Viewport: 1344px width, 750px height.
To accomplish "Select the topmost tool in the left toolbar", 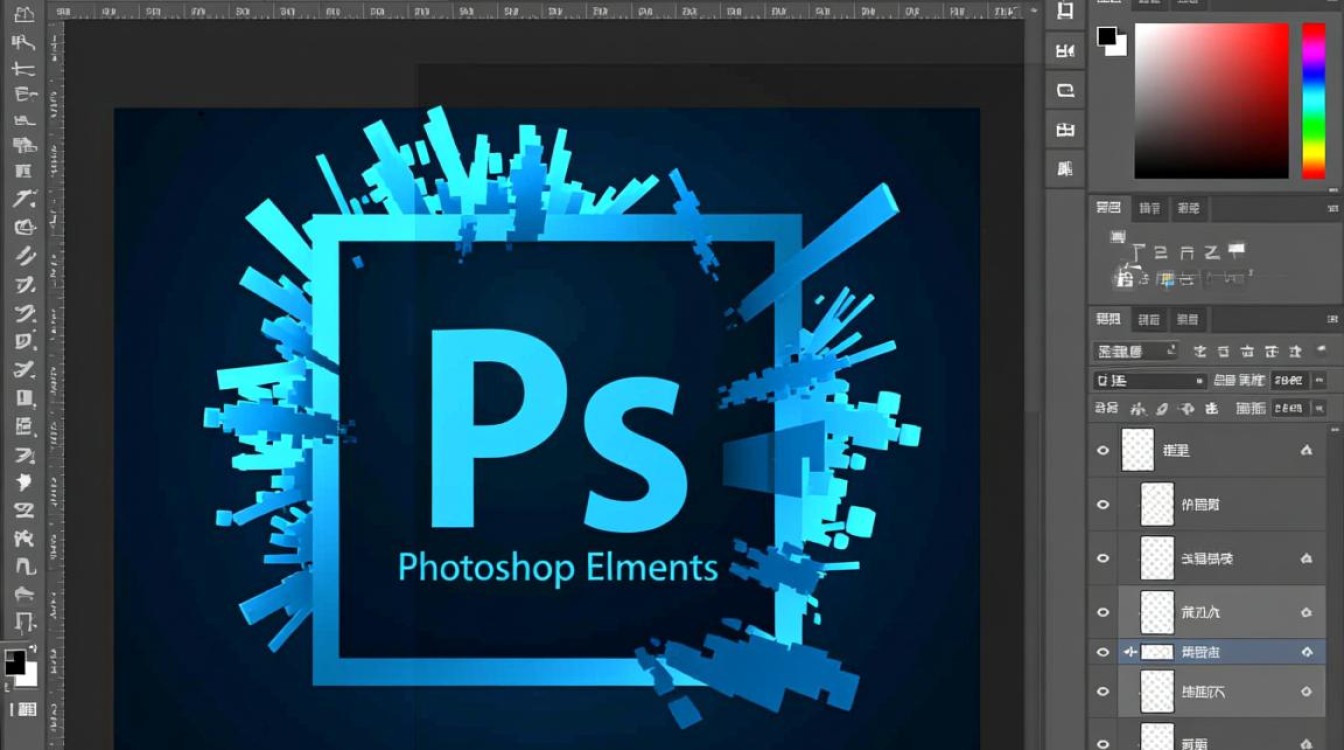I will 25,15.
